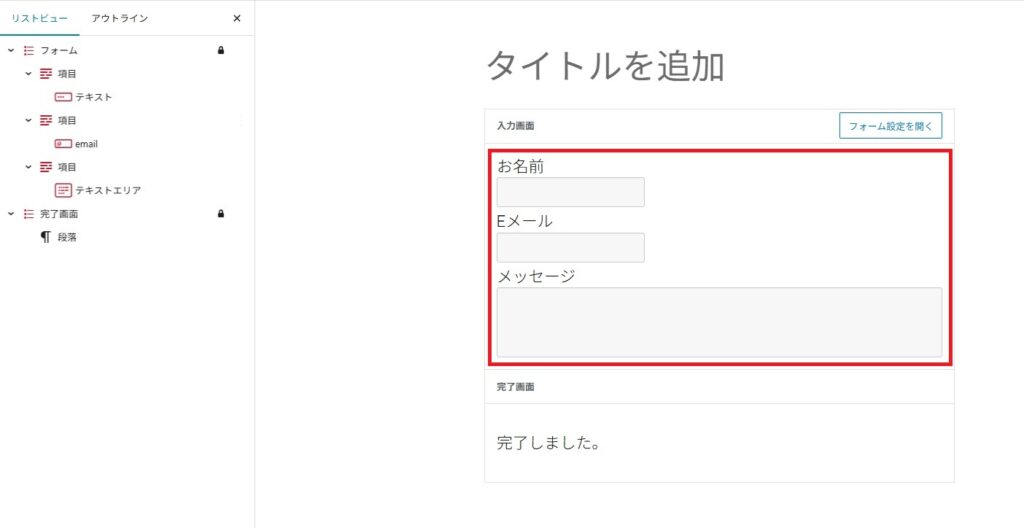The width and height of the screenshot is (1024, 528).
Task: Click into the メッセージ textarea
Action: [x=719, y=322]
